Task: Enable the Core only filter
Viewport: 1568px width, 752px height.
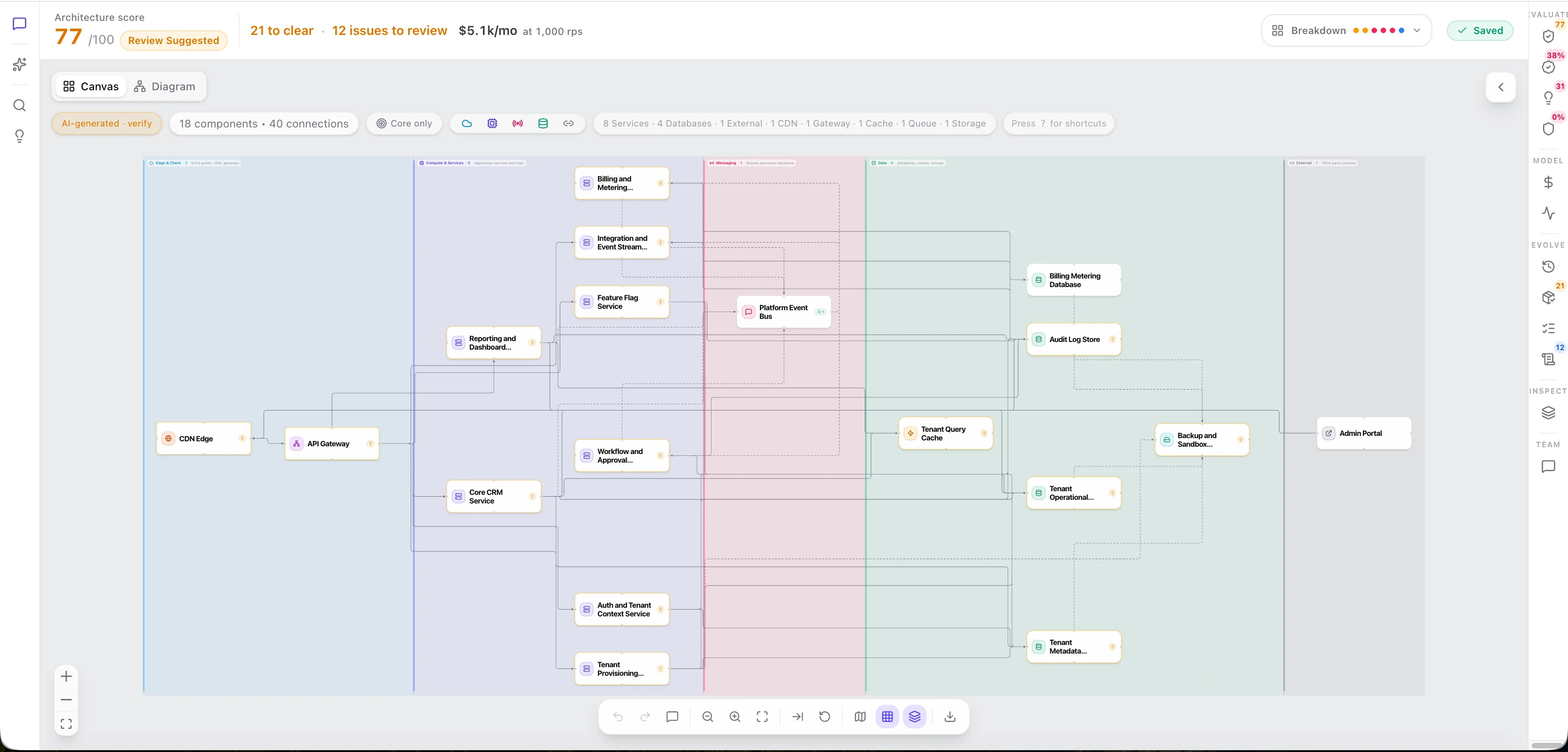Action: click(404, 123)
